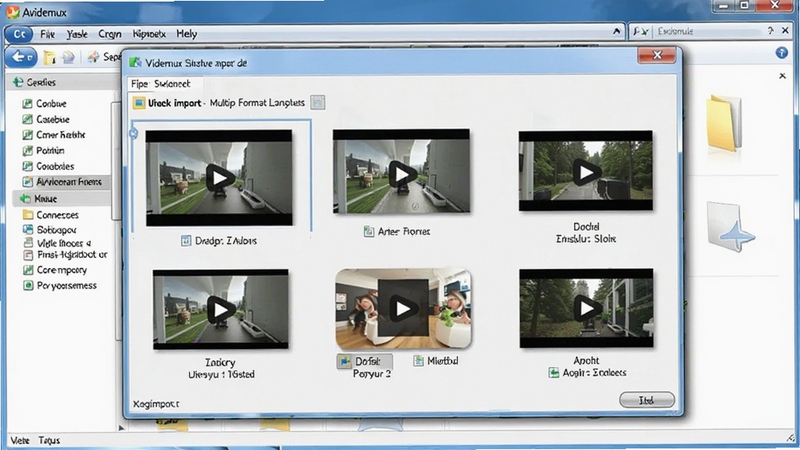The image size is (800, 450).
Task: Click the icon beside Arter Florres label
Action: (x=368, y=232)
